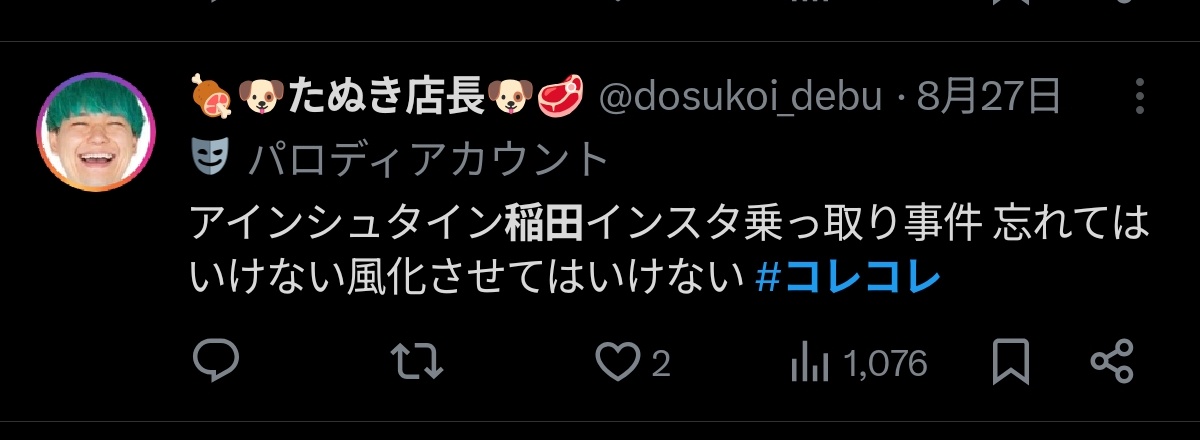Tap the meat-on-bone emoji before the name
This screenshot has width=1200, height=440.
coord(212,97)
